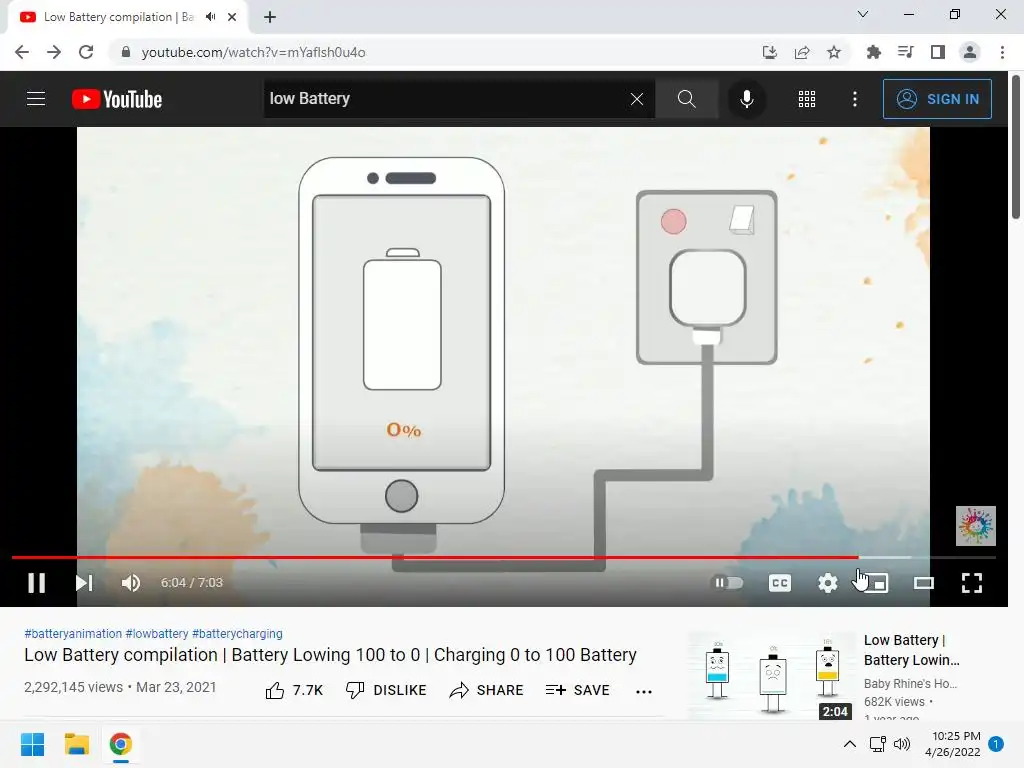Image resolution: width=1024 pixels, height=768 pixels.
Task: Open the #batteryanimation hashtag
Action: (x=73, y=633)
